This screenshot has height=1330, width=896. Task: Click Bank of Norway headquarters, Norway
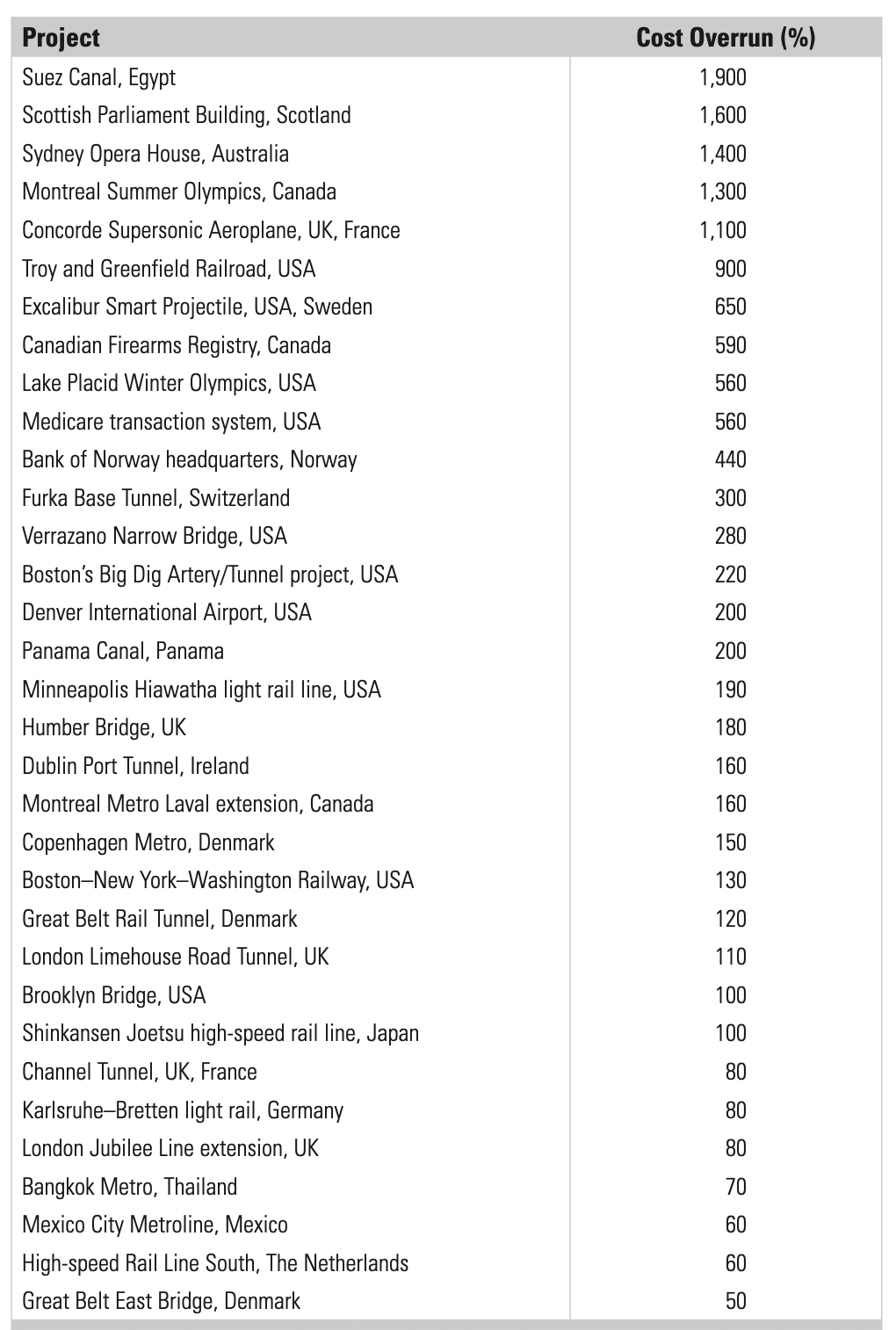click(x=190, y=459)
